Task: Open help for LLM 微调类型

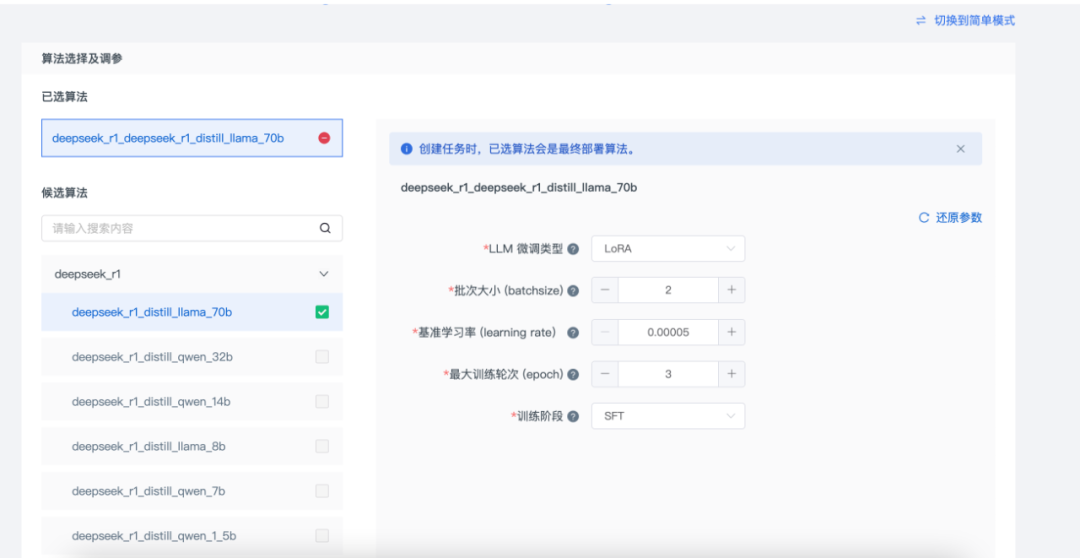Action: [x=573, y=249]
